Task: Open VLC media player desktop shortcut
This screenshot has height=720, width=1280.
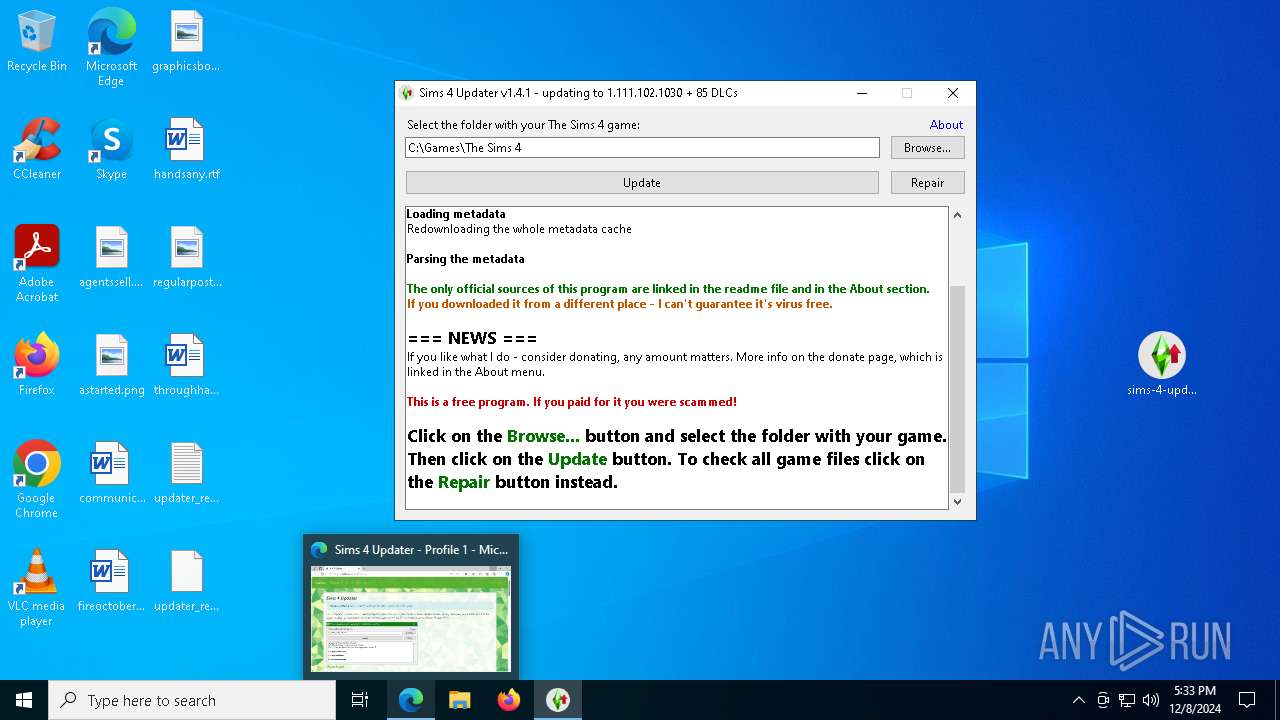Action: [37, 588]
